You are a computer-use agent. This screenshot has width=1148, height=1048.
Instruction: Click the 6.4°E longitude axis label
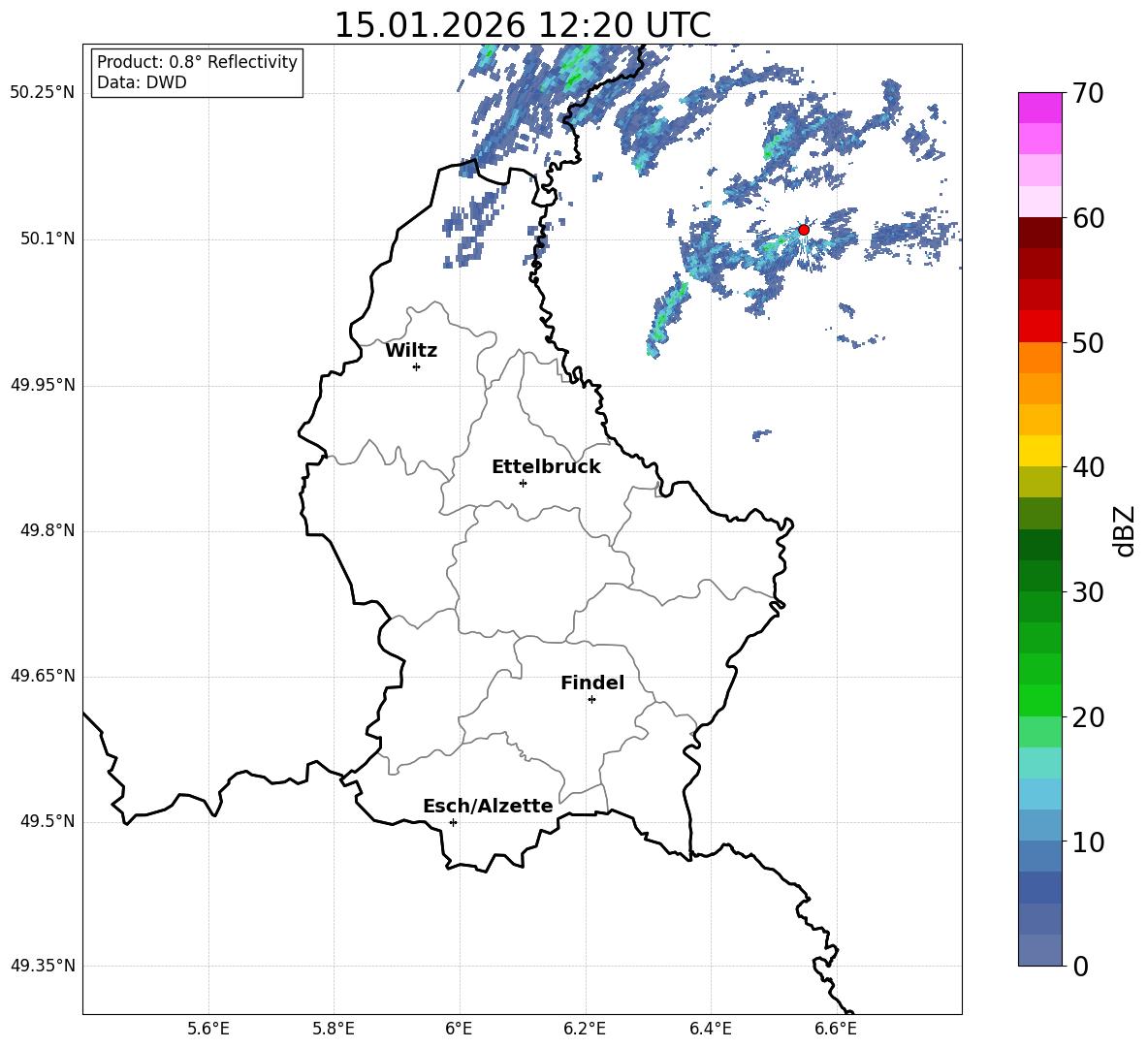(x=710, y=1030)
